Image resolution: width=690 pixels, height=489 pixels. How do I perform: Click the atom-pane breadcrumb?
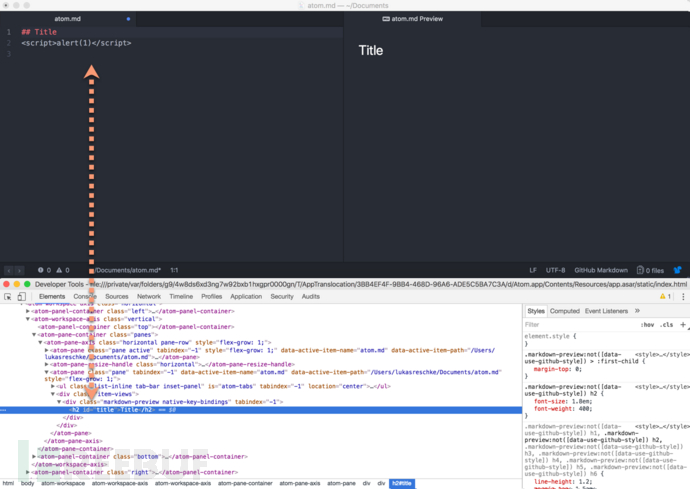pos(341,483)
